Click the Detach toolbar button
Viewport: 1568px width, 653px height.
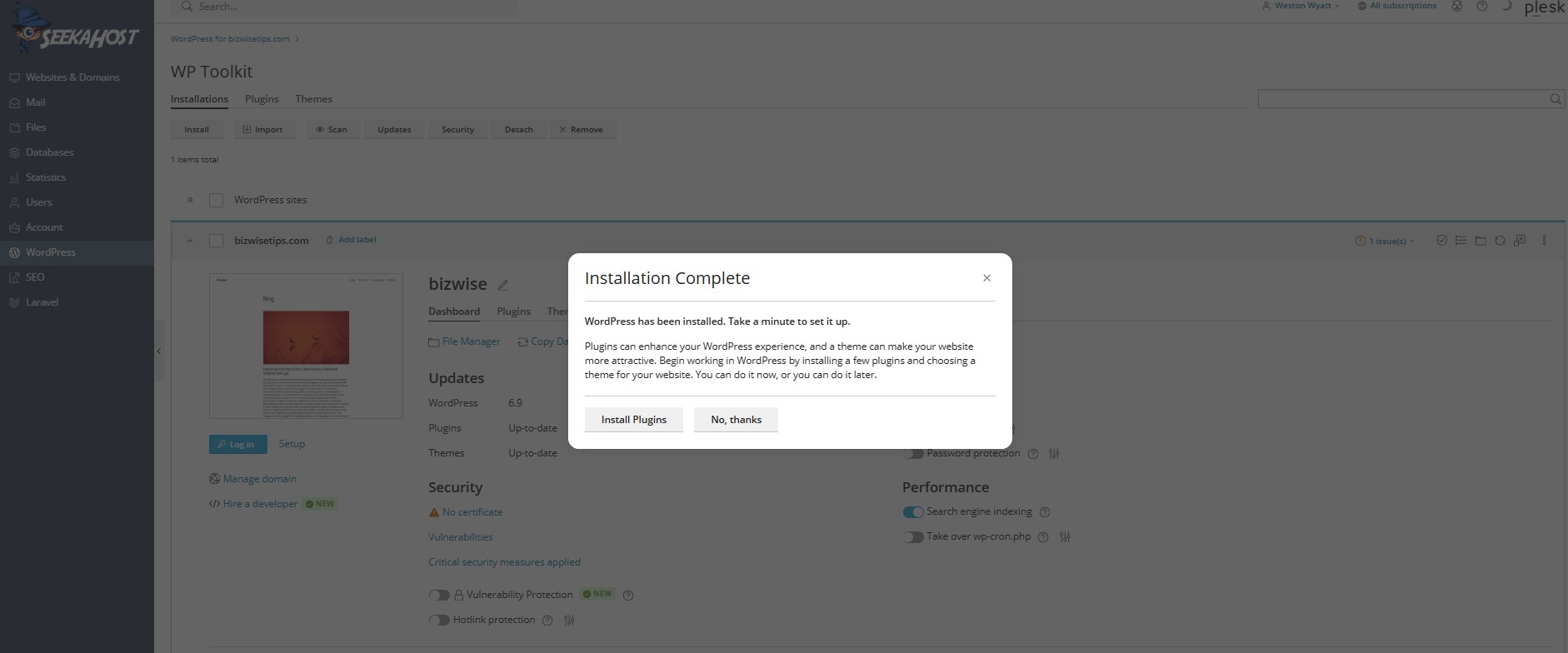tap(518, 130)
